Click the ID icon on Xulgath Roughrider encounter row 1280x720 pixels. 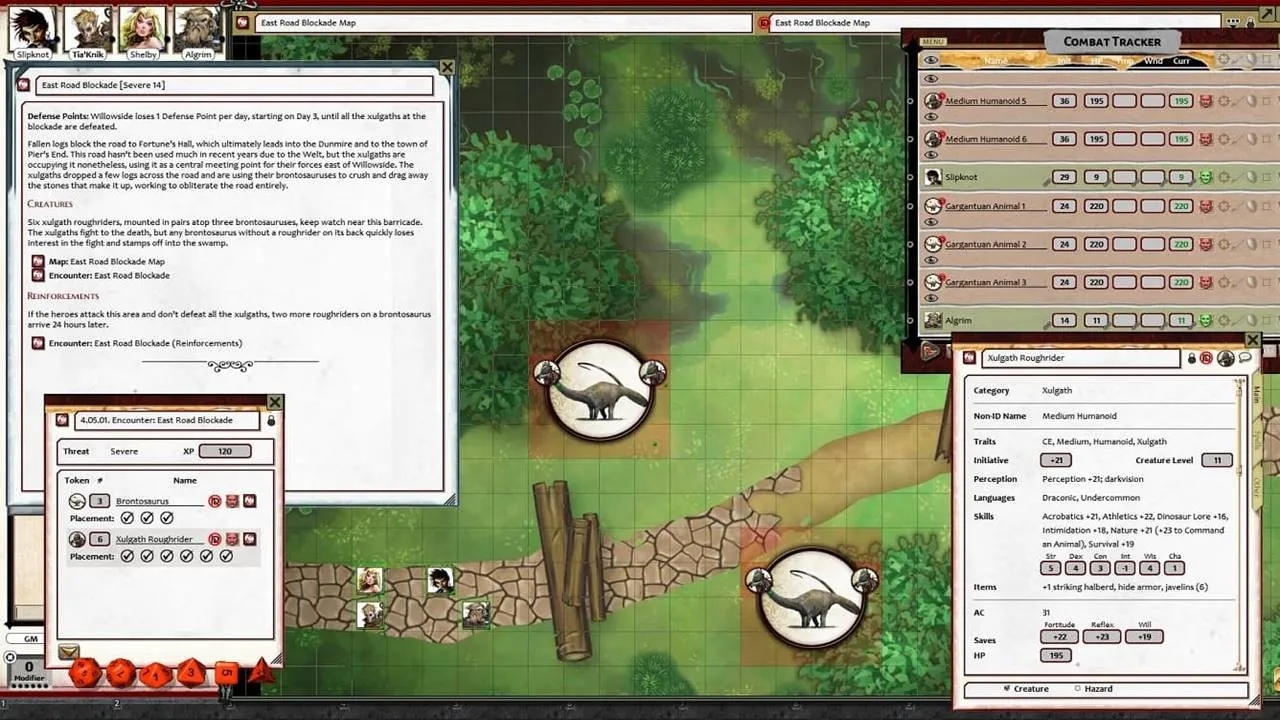214,539
